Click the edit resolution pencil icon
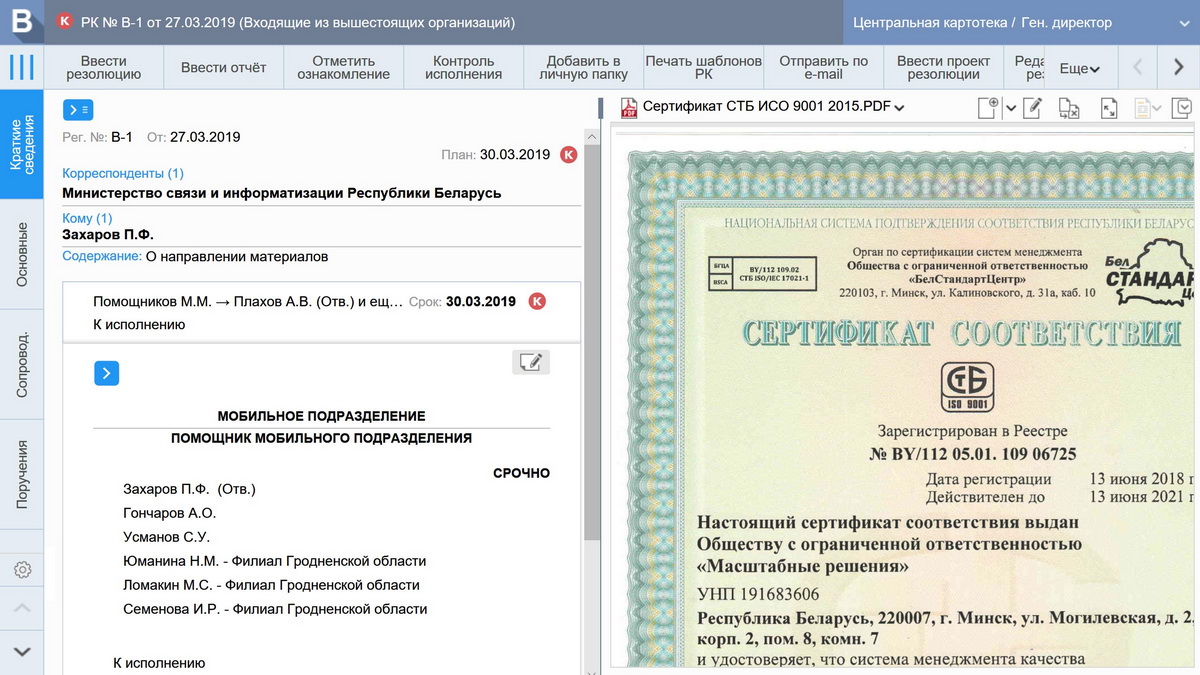 point(531,362)
